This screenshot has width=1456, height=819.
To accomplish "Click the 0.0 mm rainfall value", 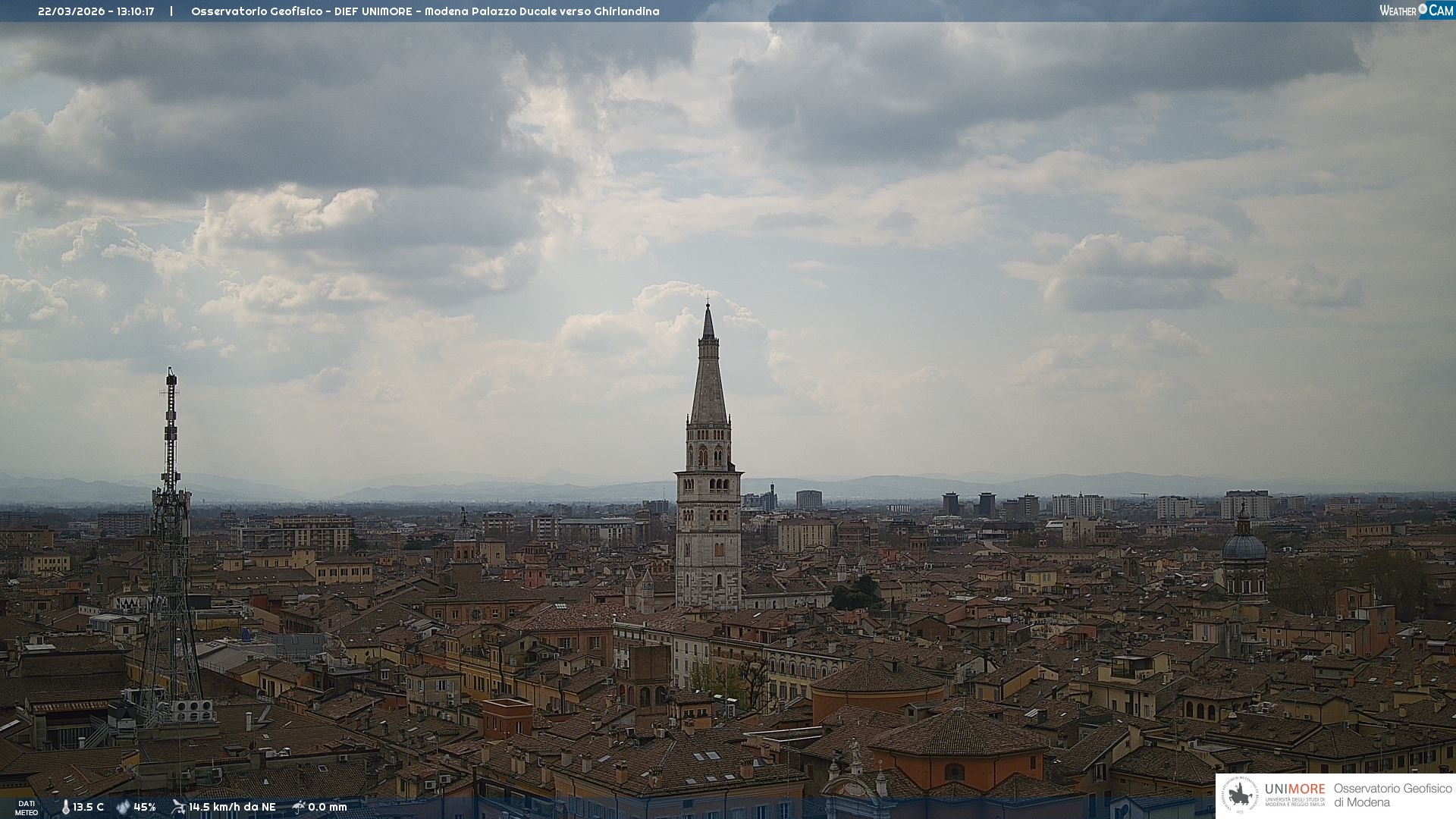I will coord(328,807).
